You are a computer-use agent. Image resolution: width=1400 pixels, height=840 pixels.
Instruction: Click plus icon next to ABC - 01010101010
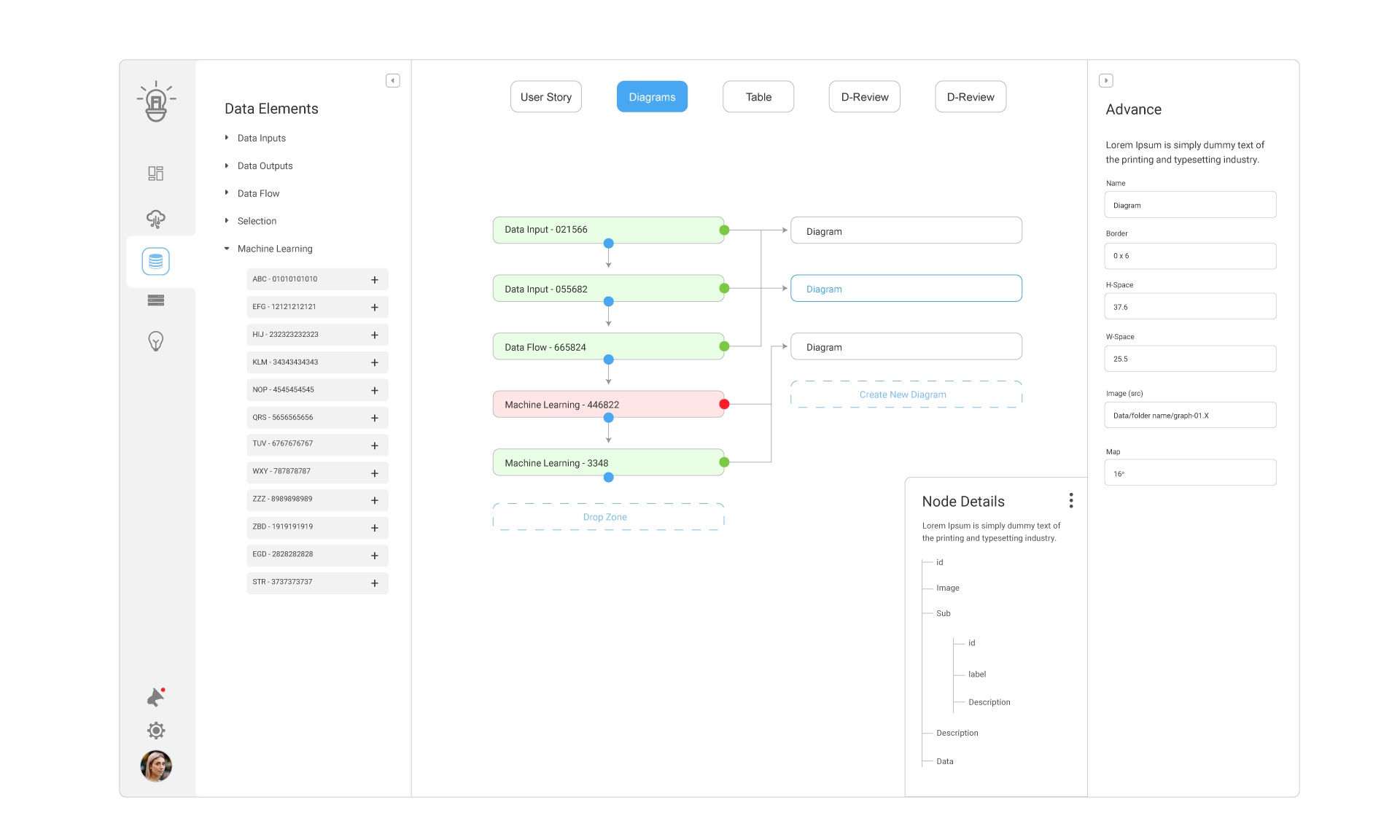pos(375,280)
